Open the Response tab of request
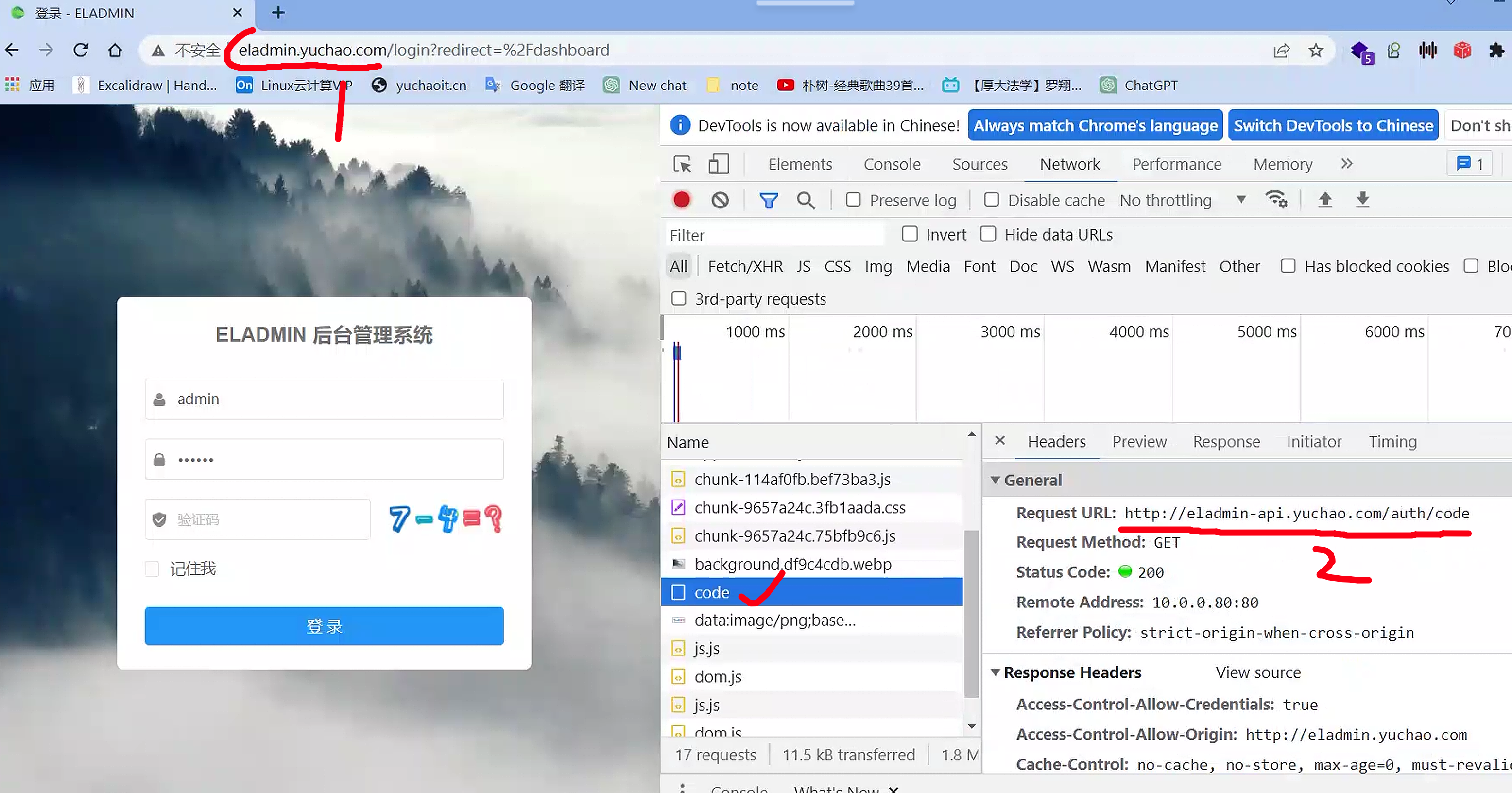The height and width of the screenshot is (793, 1512). pos(1225,441)
